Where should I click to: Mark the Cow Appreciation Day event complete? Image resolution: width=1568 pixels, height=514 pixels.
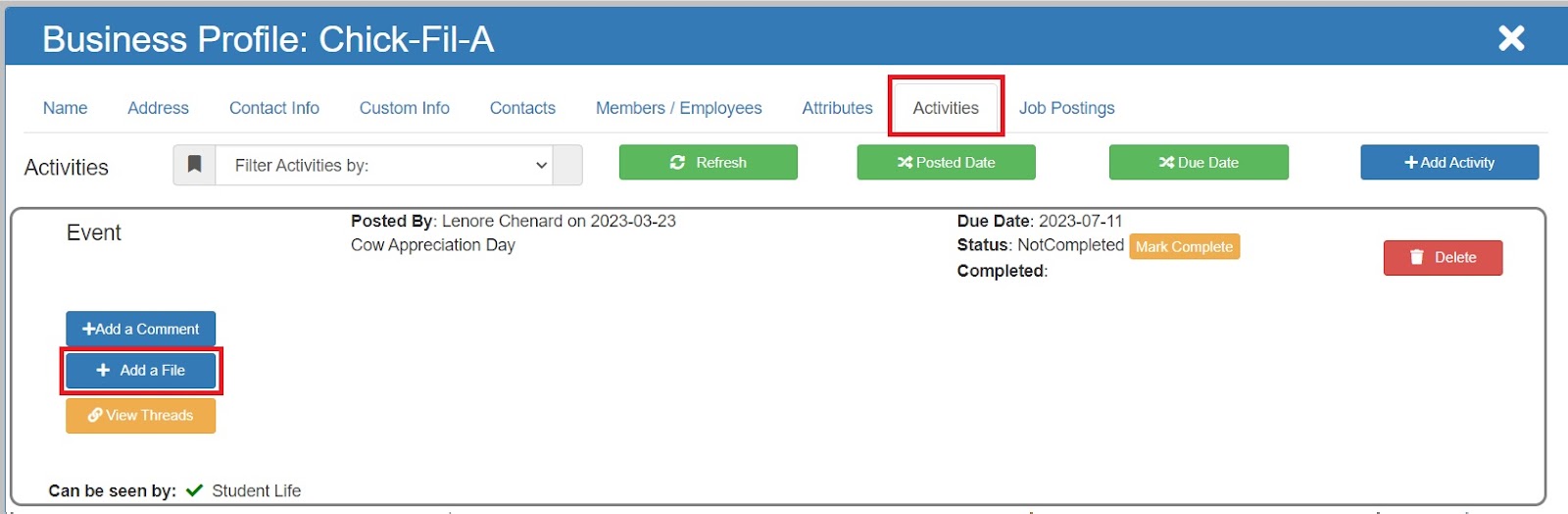pyautogui.click(x=1184, y=246)
